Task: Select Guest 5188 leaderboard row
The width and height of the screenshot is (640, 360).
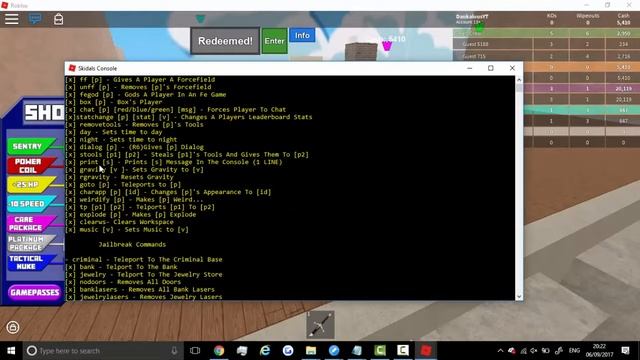Action: point(546,44)
